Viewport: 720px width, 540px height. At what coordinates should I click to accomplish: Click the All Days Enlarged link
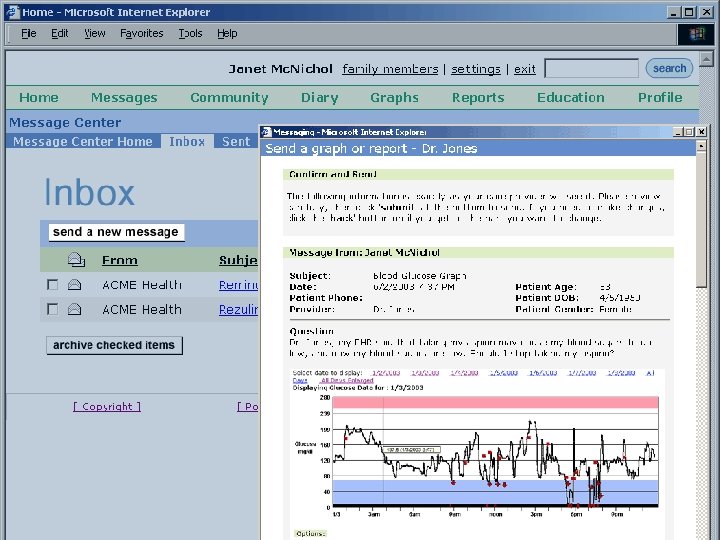pyautogui.click(x=347, y=380)
